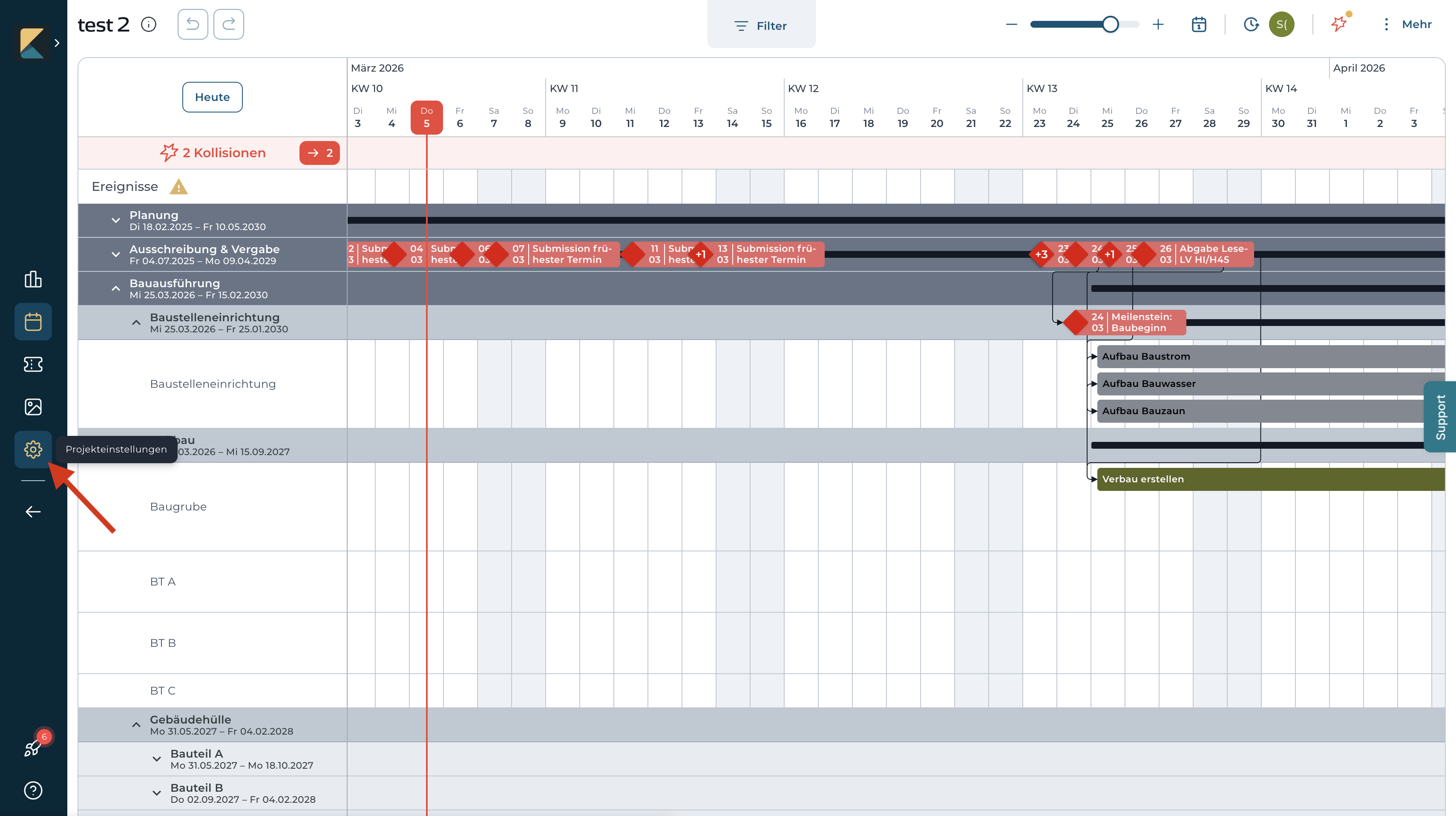Select the Verbau erstellen task bar
Viewport: 1456px width, 816px height.
[1271, 479]
